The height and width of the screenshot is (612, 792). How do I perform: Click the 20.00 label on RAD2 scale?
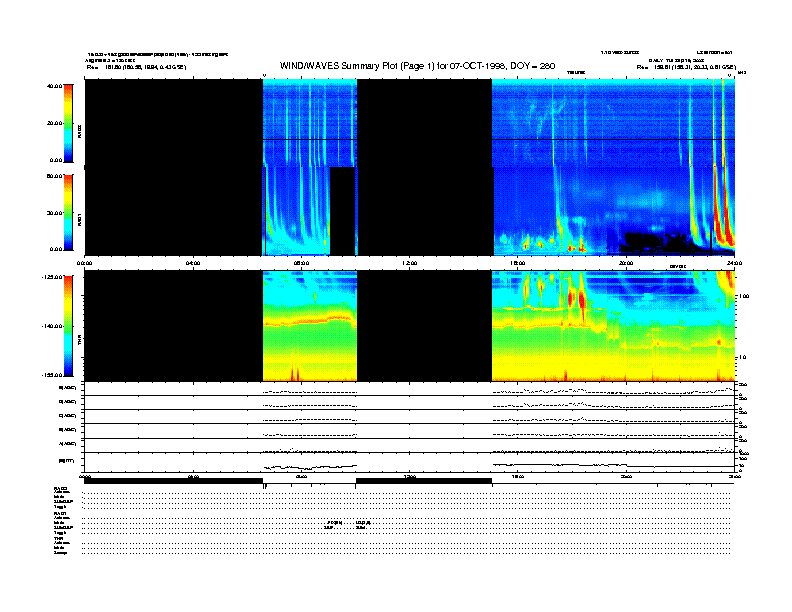click(x=54, y=123)
